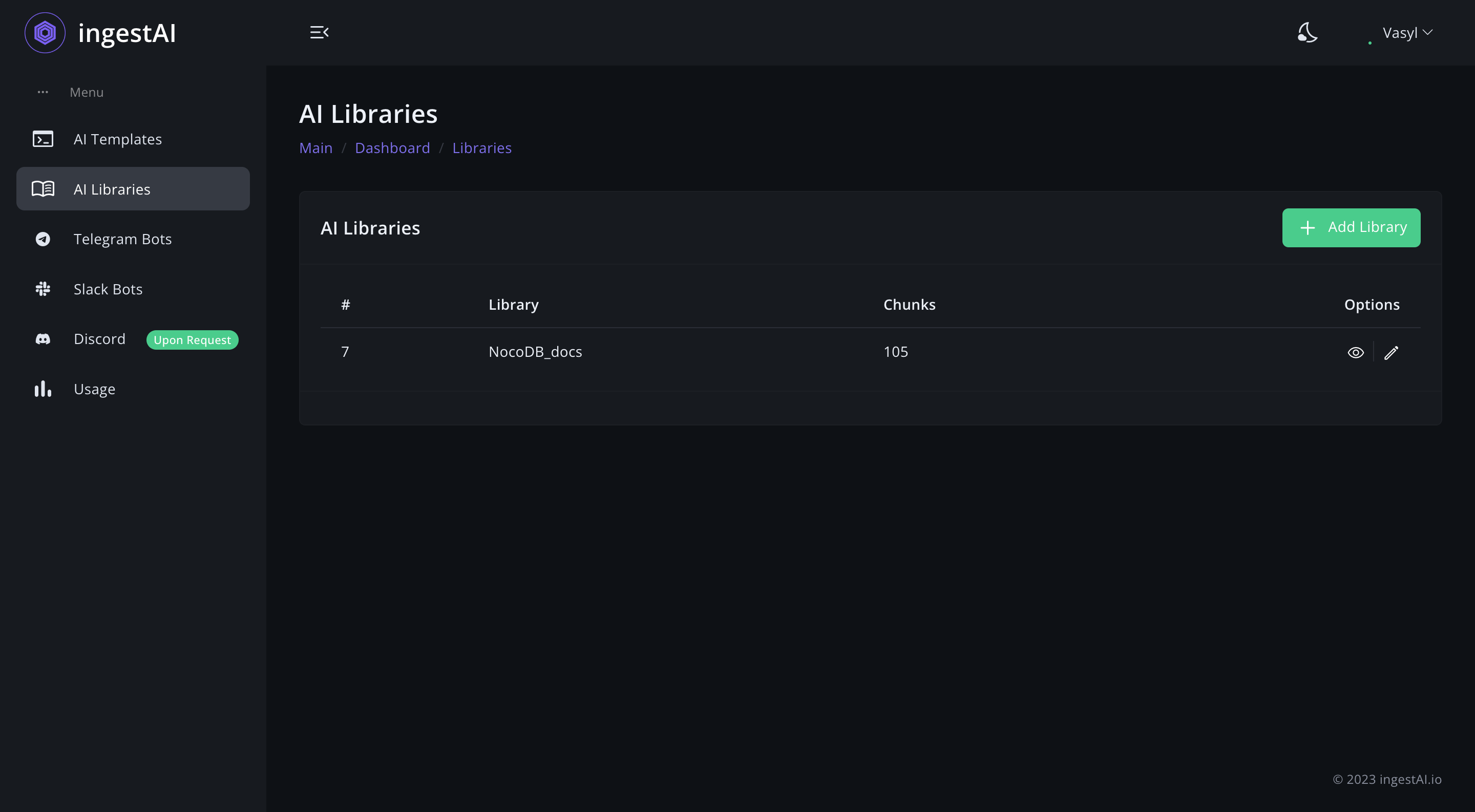The image size is (1475, 812).
Task: Open the Dashboard breadcrumb link
Action: [392, 148]
